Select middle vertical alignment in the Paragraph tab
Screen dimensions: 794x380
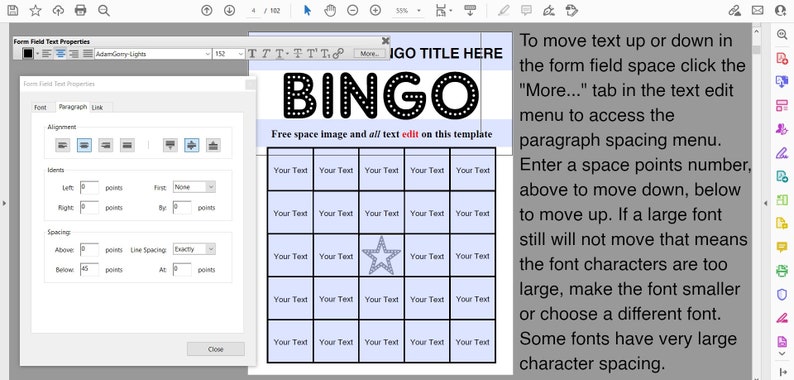coord(191,145)
